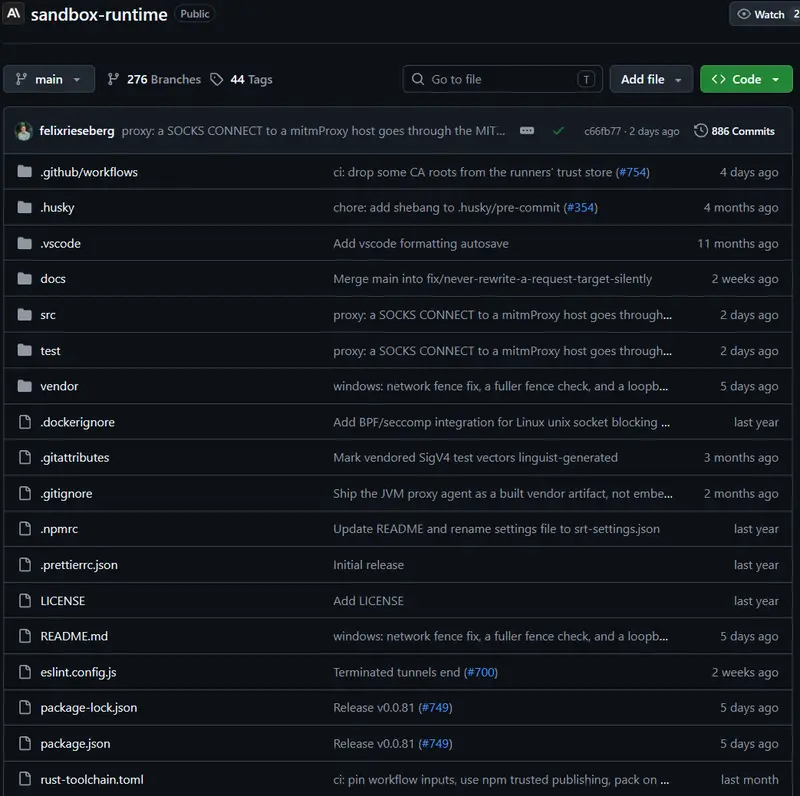Open the LICENSE file

point(63,601)
